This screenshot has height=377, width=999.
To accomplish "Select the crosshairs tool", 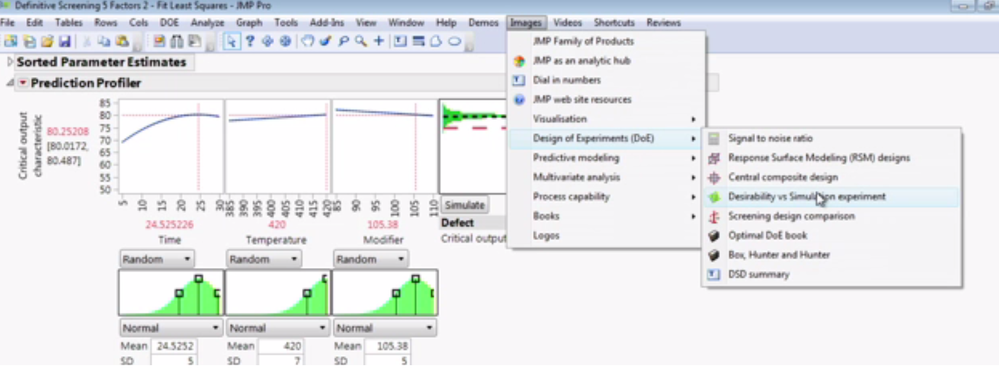I will [379, 41].
